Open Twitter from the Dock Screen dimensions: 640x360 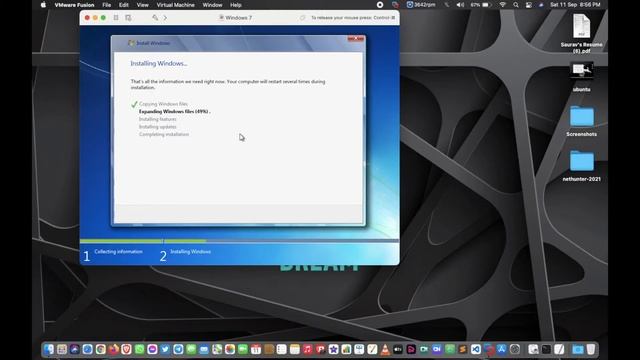[165, 349]
